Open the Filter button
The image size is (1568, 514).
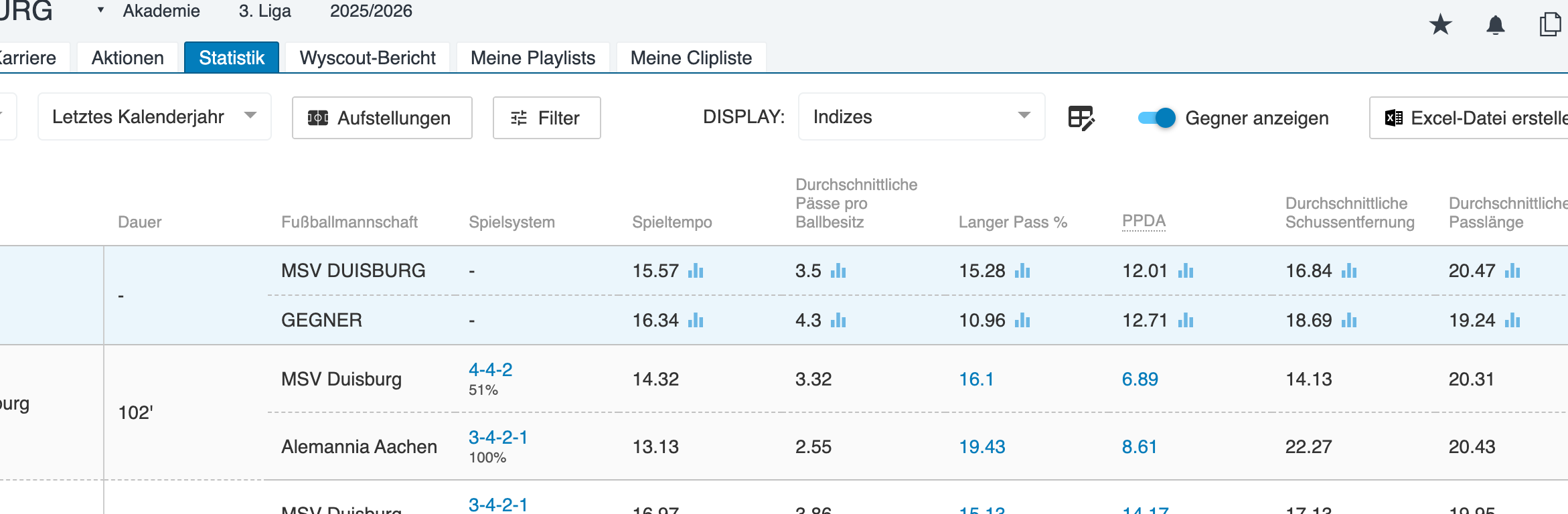click(546, 118)
